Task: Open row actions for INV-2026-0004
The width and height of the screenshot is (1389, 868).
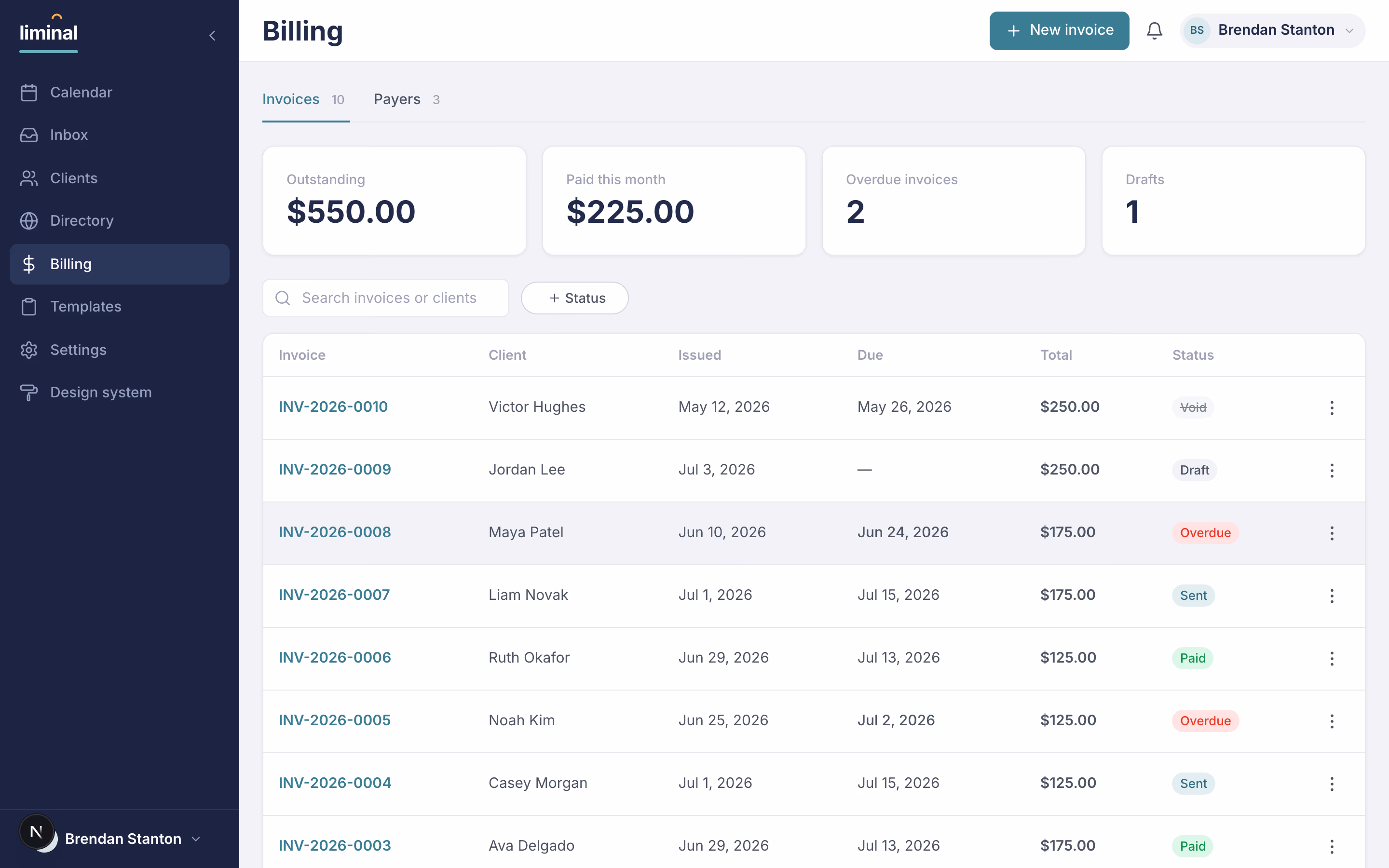Action: [x=1332, y=784]
